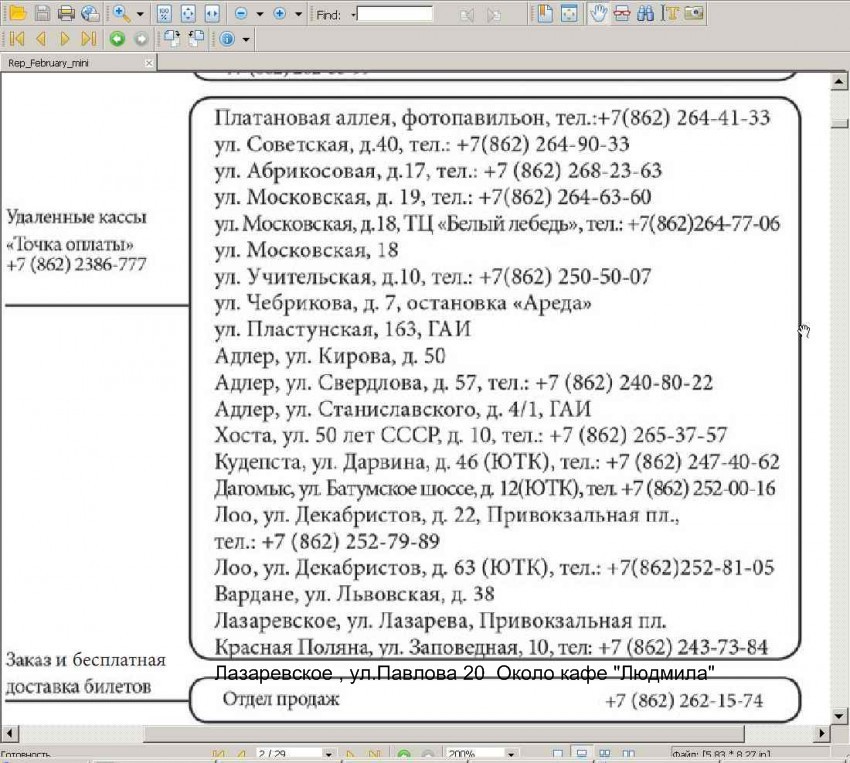Select the Hand pan tool
Viewport: 850px width, 763px height.
click(x=597, y=14)
